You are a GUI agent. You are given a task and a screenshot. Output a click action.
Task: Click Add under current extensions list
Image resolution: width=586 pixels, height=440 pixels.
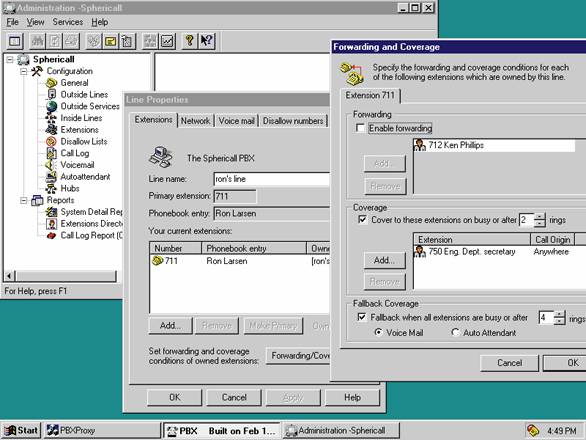point(170,326)
